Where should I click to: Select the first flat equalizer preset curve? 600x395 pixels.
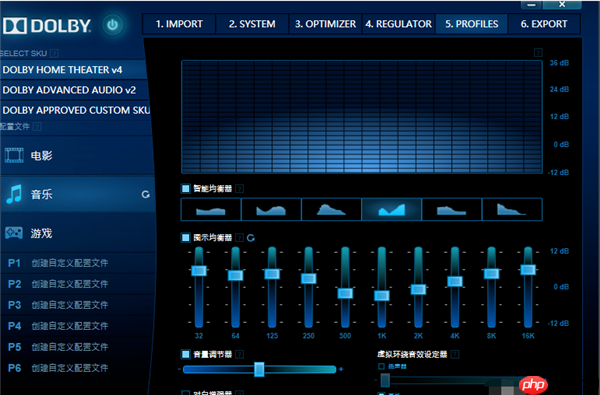(211, 209)
